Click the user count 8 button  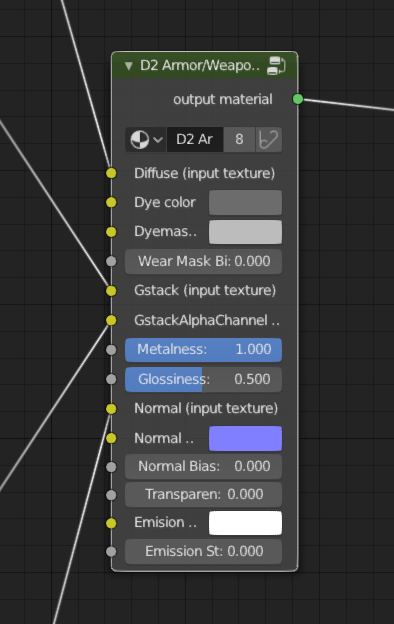pyautogui.click(x=239, y=140)
